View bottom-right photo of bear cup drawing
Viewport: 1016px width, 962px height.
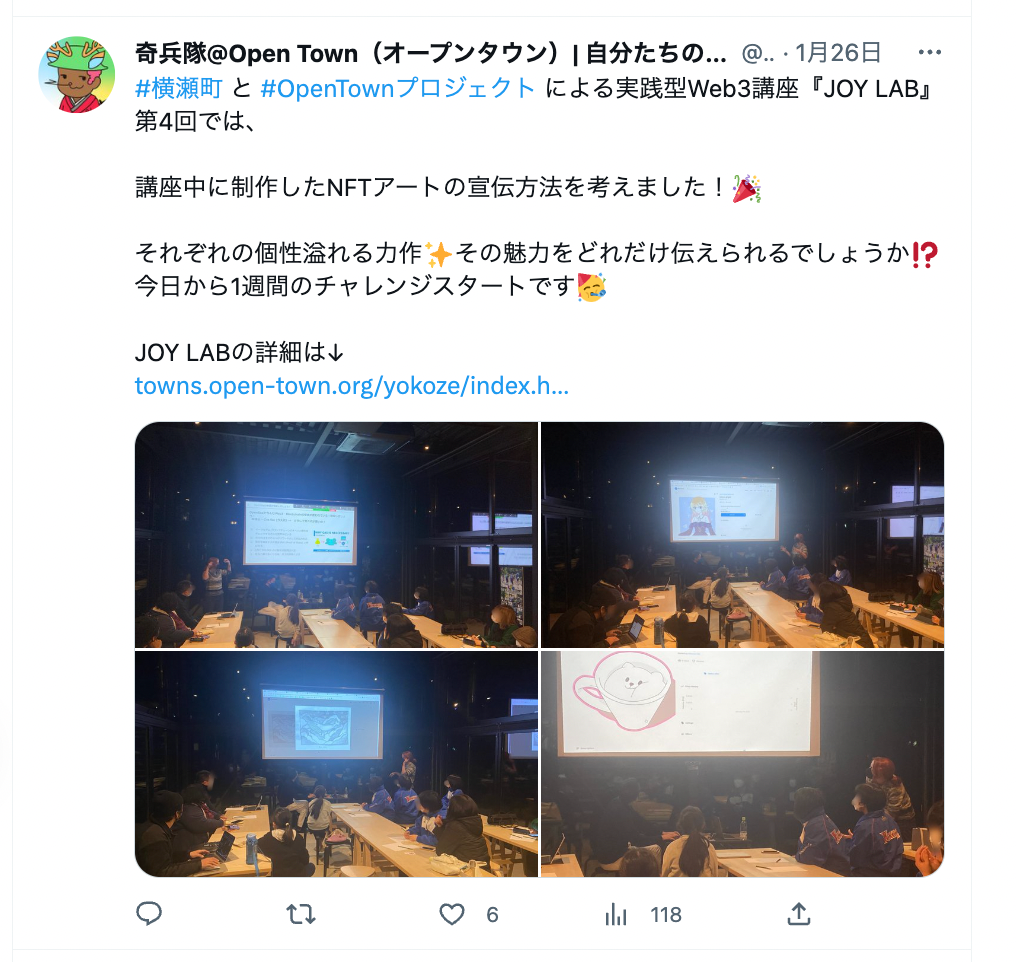point(743,764)
